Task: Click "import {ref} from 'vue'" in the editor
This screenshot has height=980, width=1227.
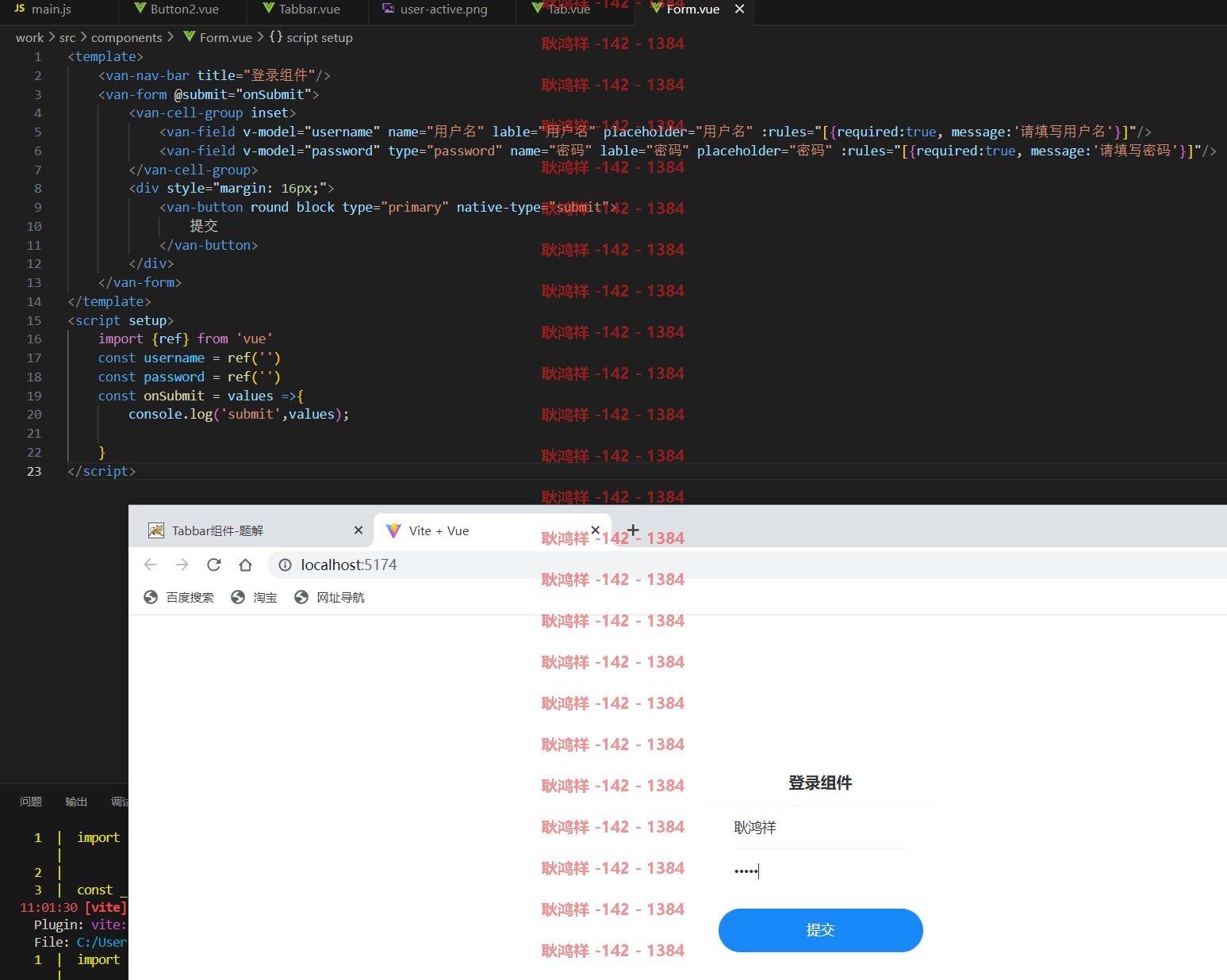Action: pyautogui.click(x=186, y=339)
